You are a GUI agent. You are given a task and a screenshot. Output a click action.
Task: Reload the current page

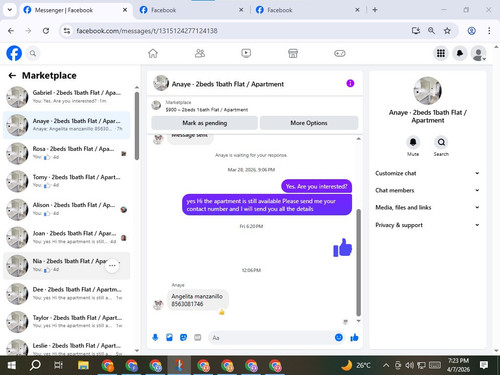46,31
